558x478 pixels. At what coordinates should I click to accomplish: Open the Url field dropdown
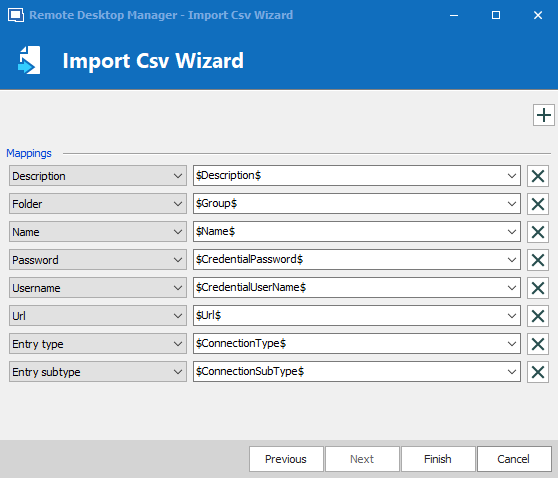(98, 315)
